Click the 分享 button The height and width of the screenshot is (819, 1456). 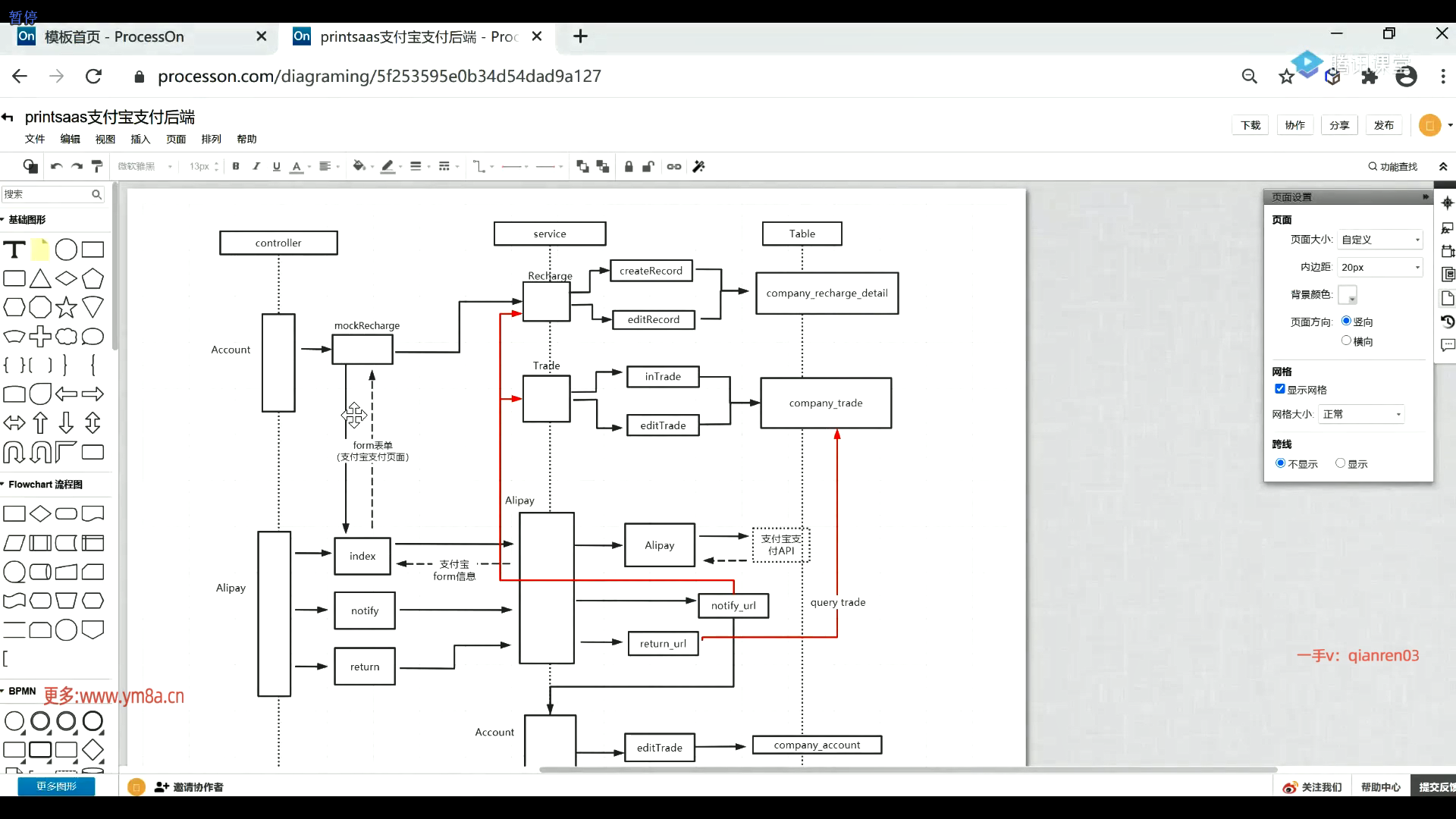[1339, 125]
